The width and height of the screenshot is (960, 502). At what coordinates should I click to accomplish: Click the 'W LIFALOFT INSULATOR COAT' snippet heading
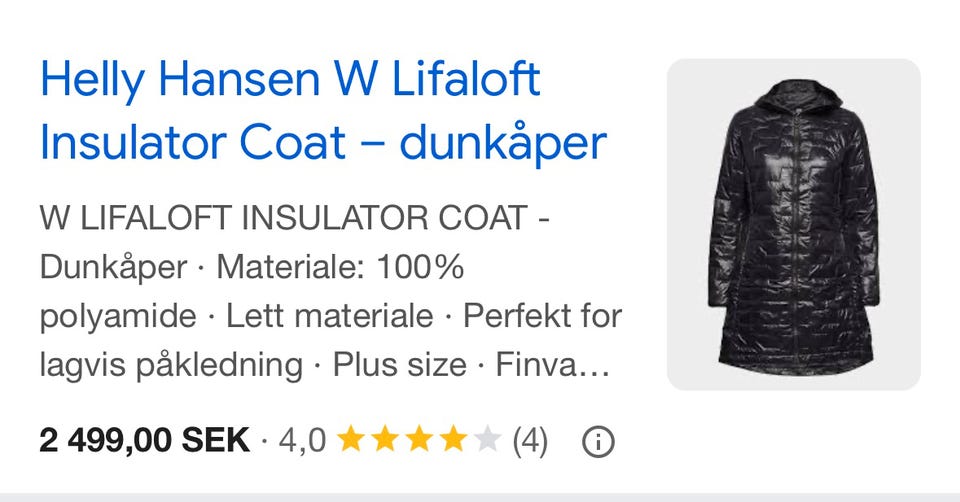(283, 219)
